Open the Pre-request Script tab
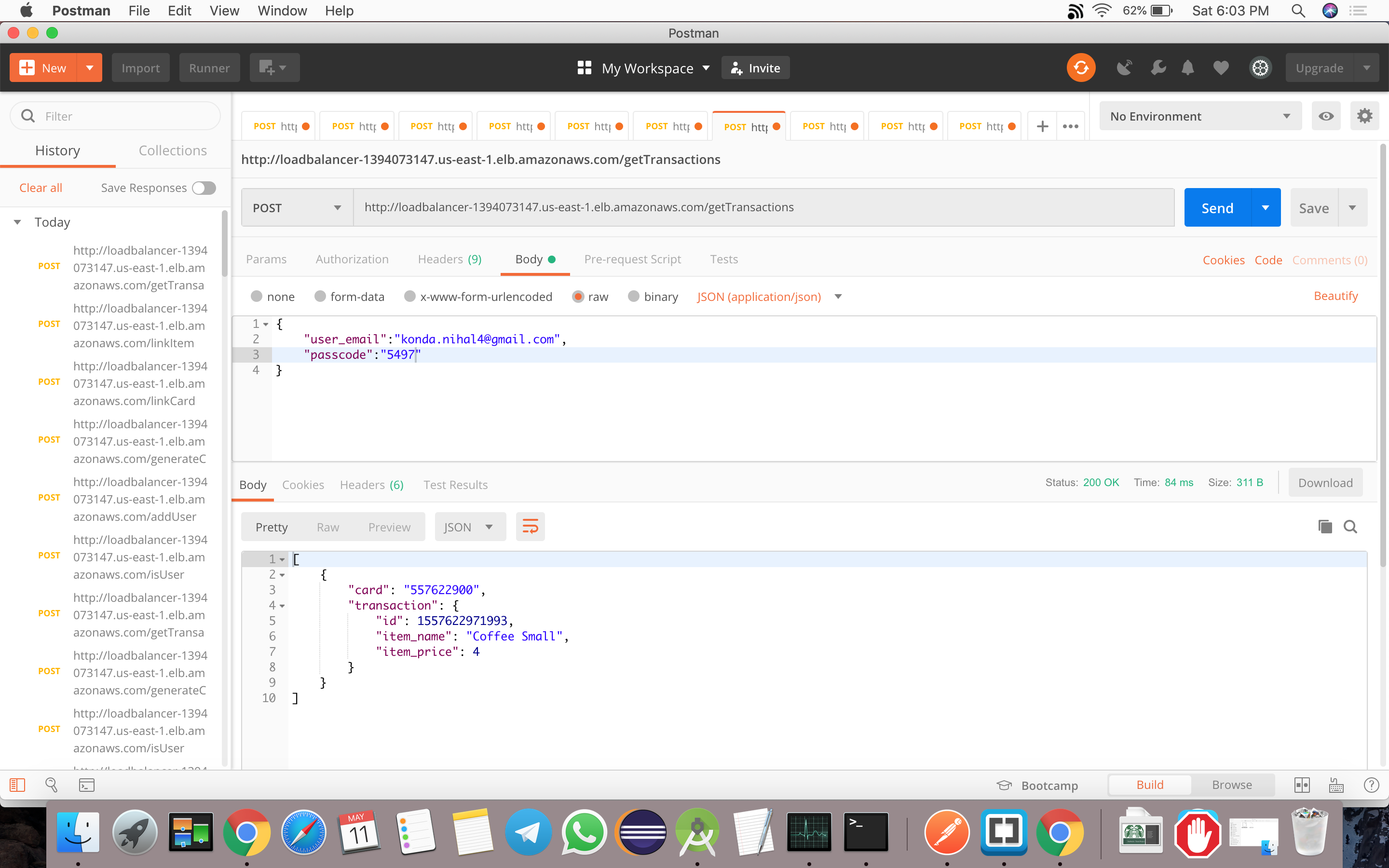The image size is (1389, 868). [632, 259]
